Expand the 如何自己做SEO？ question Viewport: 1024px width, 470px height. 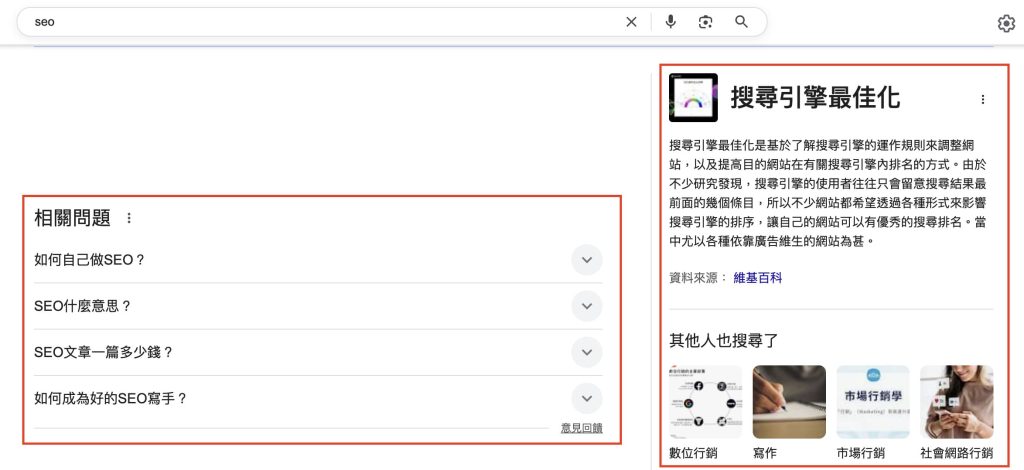click(587, 260)
